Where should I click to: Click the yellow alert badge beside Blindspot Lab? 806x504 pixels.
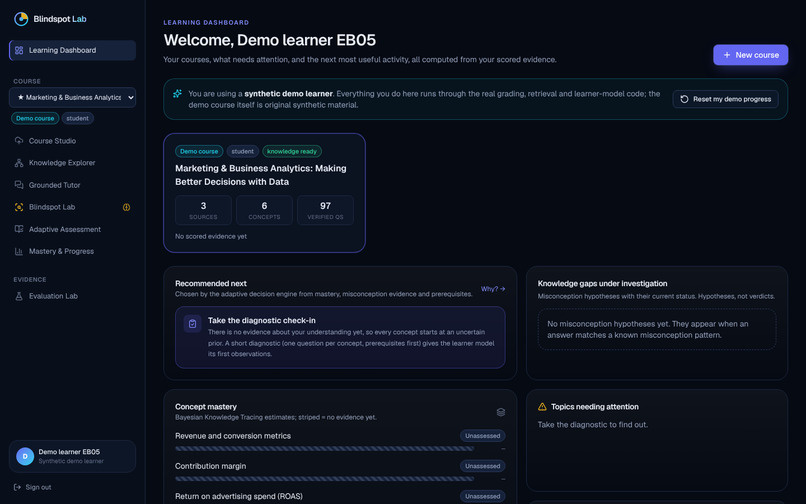[126, 207]
